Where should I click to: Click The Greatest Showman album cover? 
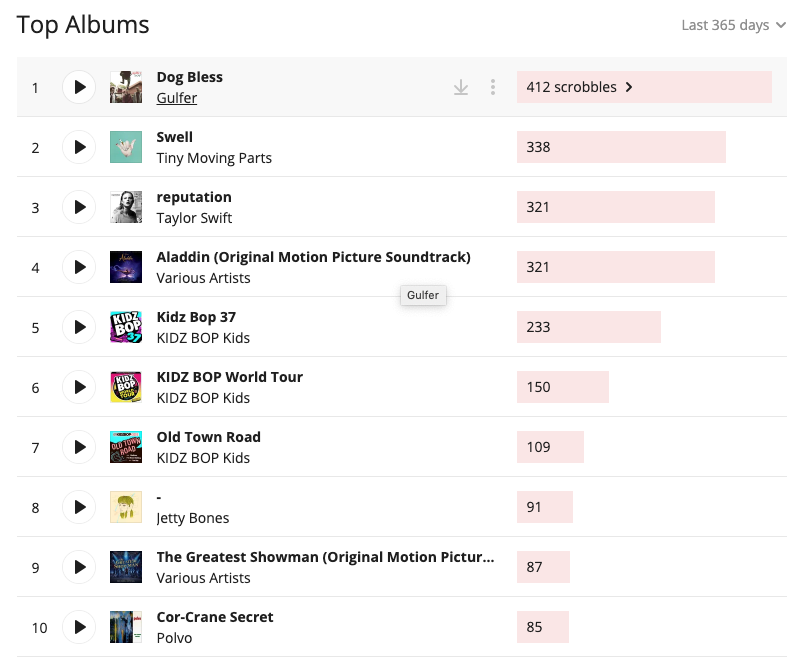click(126, 567)
